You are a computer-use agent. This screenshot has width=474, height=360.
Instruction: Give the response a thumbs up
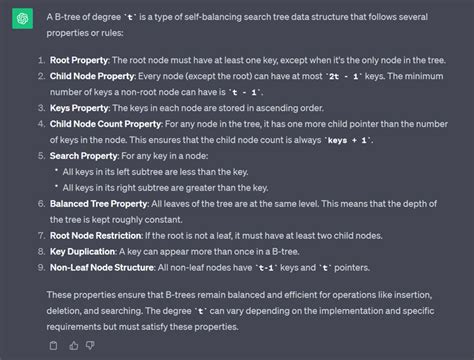tap(74, 346)
